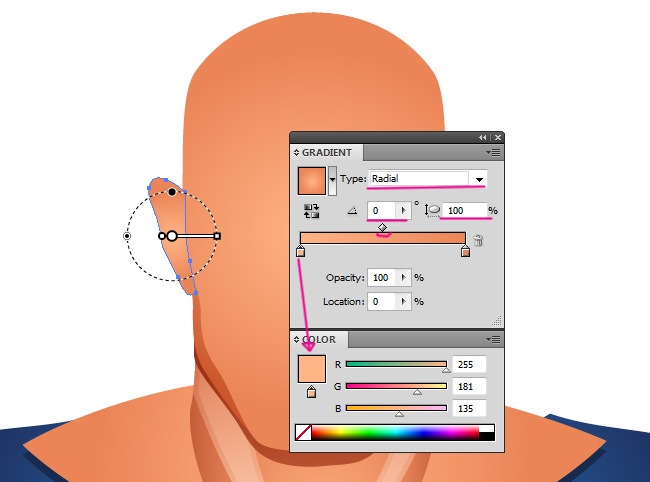Click the gradient stop icon under Color swatch
This screenshot has width=650, height=482.
click(x=311, y=392)
